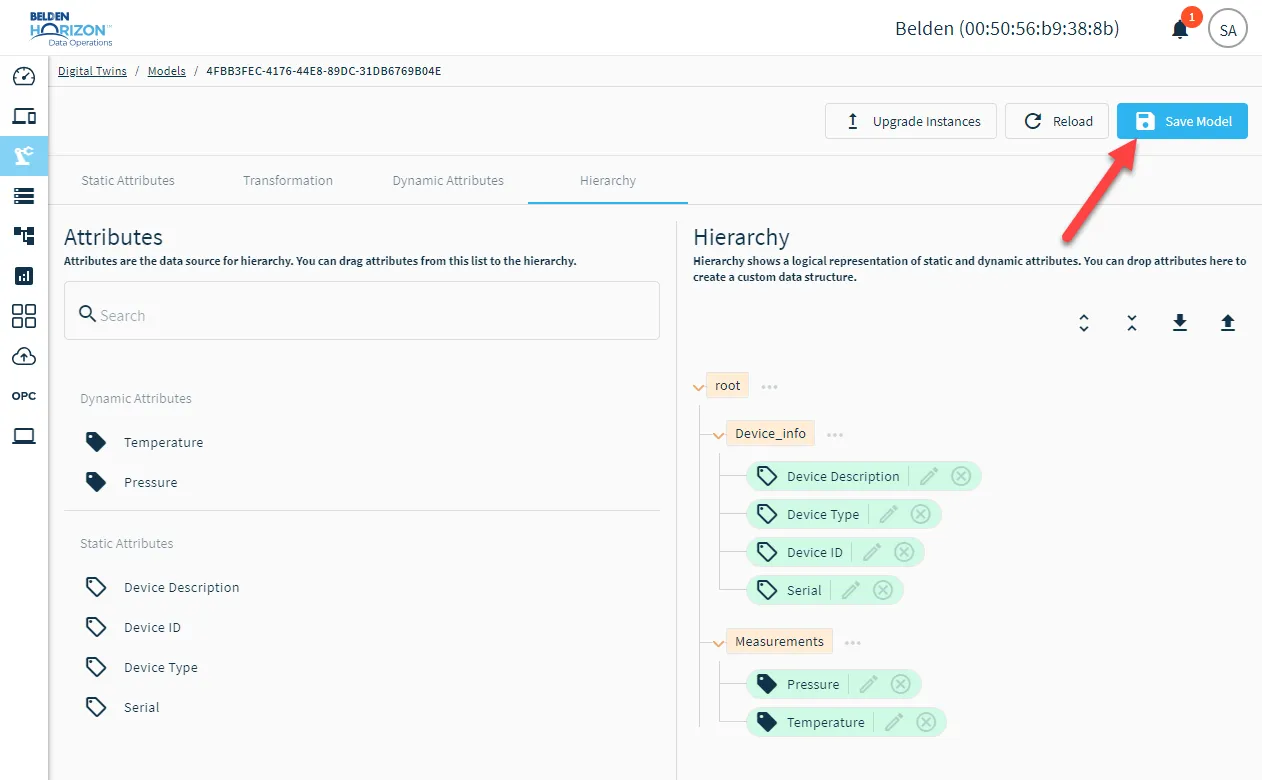Expand all hierarchy nodes icon
The width and height of the screenshot is (1262, 780).
[x=1083, y=323]
